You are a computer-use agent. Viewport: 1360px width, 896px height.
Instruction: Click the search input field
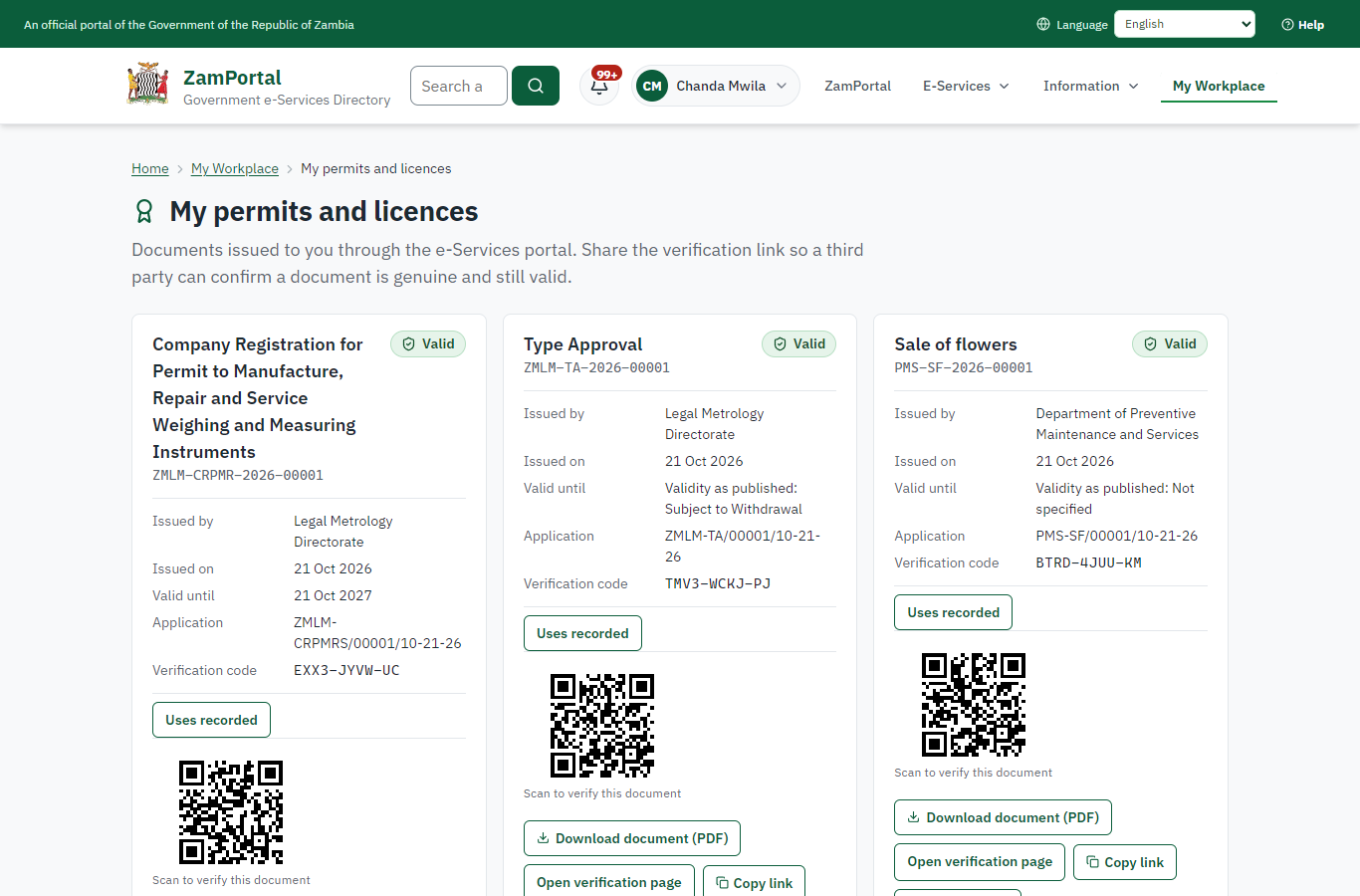coord(459,86)
